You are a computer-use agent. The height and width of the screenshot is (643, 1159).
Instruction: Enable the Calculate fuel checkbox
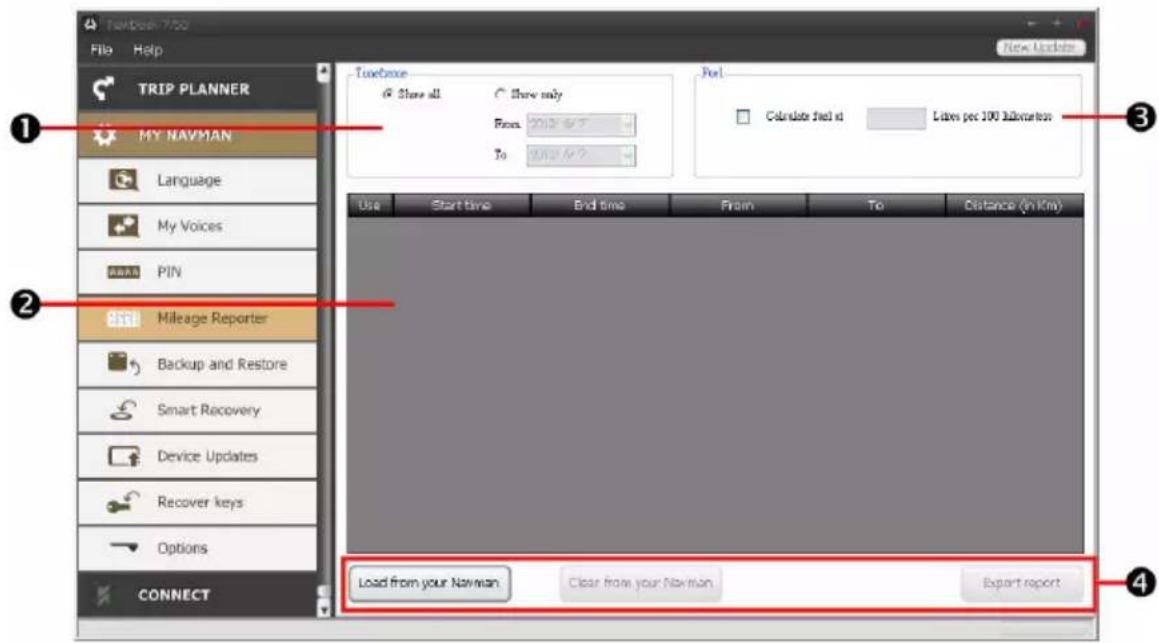point(743,117)
